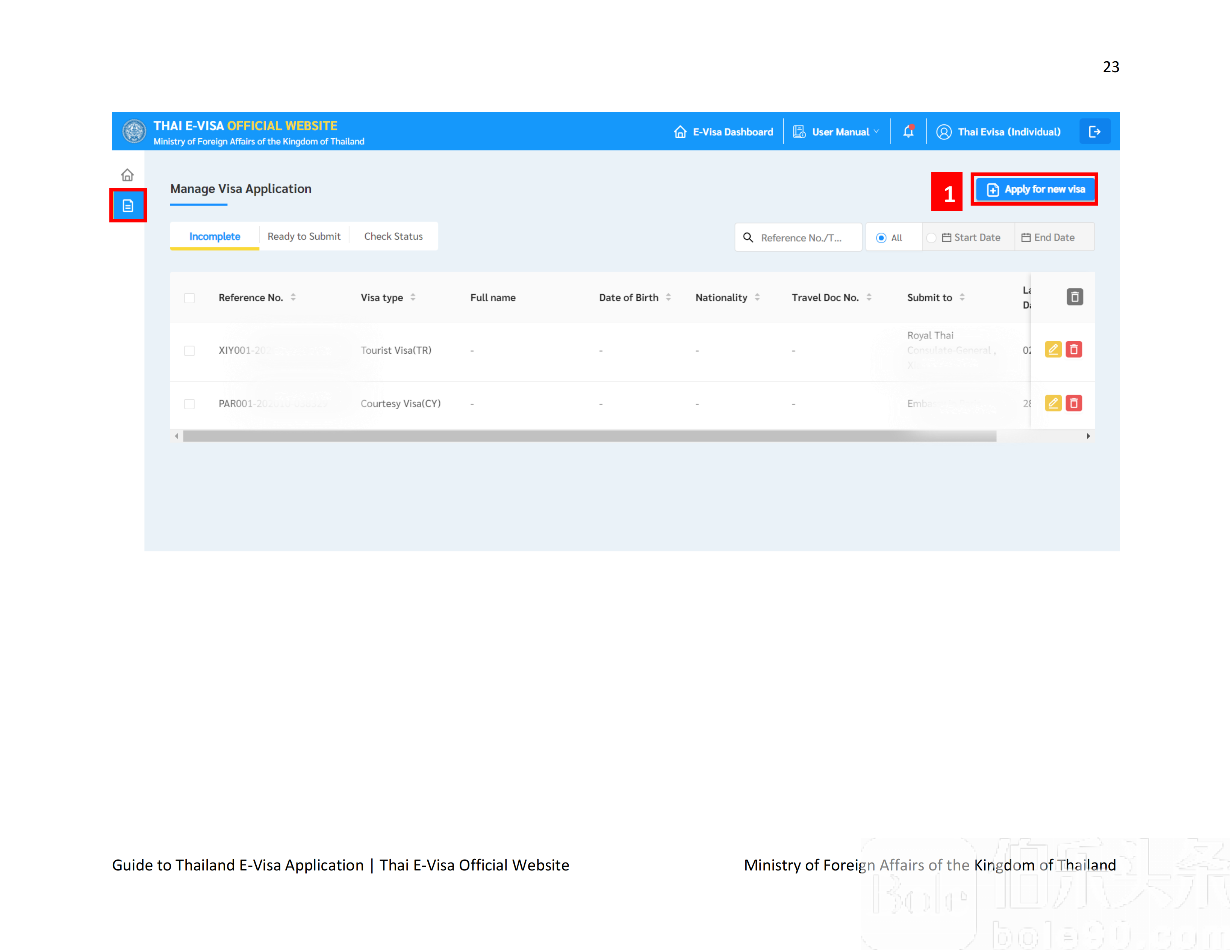This screenshot has height=952, width=1232.
Task: Click the notification bell icon
Action: pyautogui.click(x=908, y=132)
